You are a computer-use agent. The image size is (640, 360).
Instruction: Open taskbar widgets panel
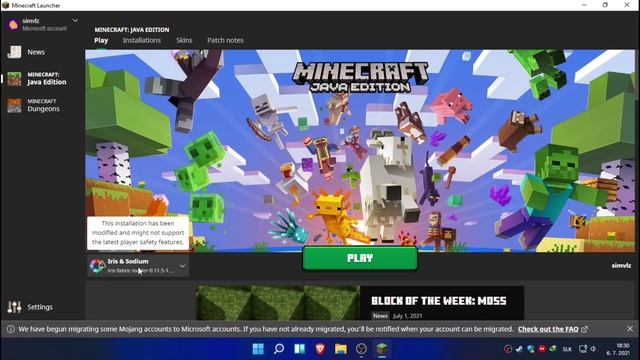tap(300, 349)
